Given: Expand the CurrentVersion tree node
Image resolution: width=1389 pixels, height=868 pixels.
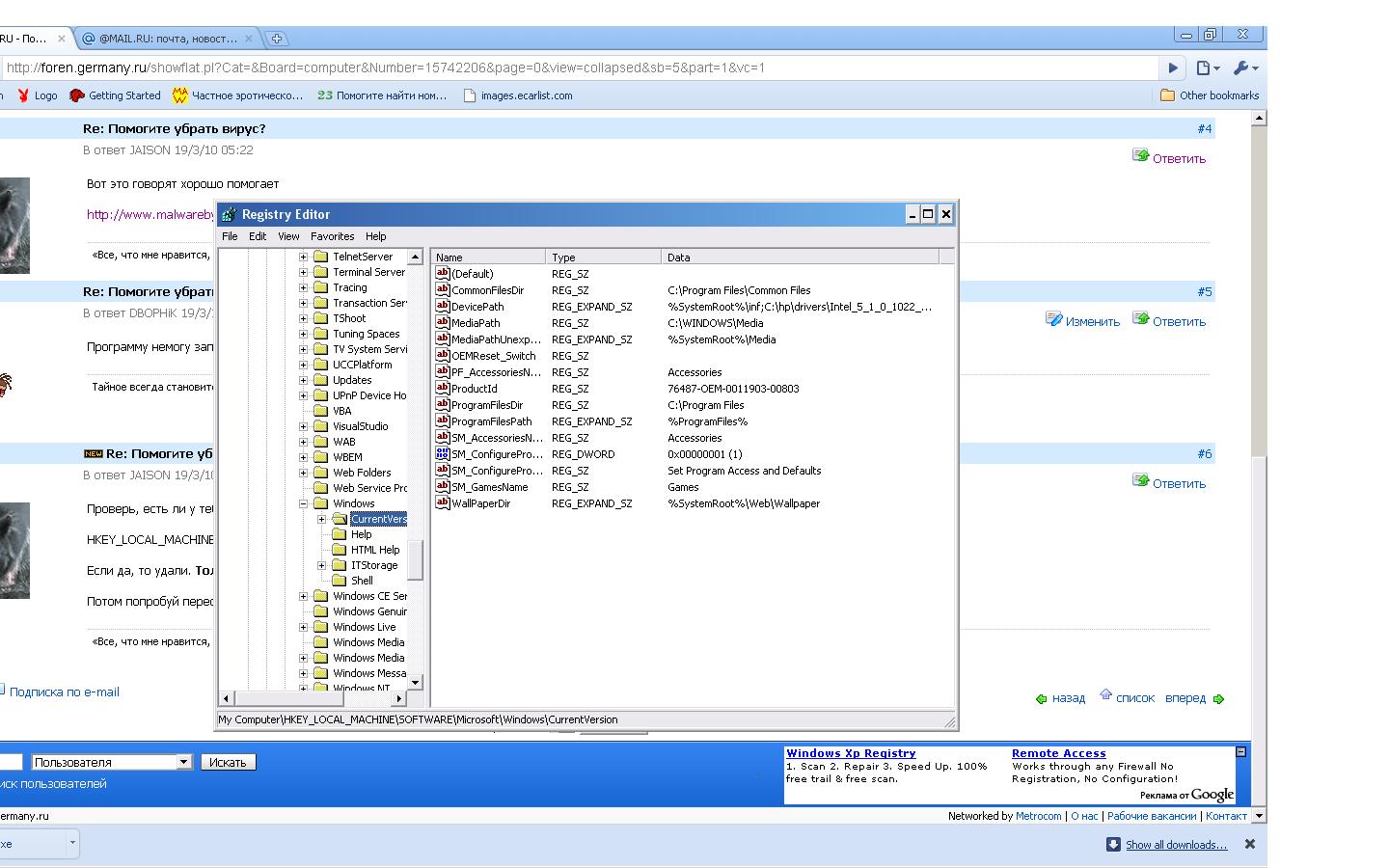Looking at the screenshot, I should (x=321, y=519).
